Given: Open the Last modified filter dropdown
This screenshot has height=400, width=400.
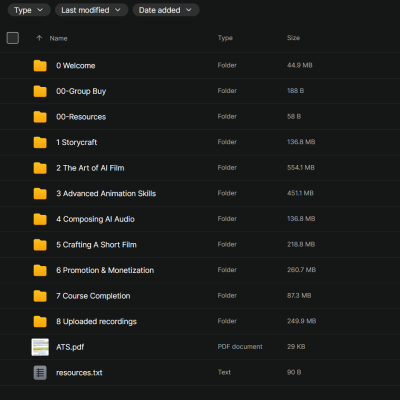Looking at the screenshot, I should [91, 10].
